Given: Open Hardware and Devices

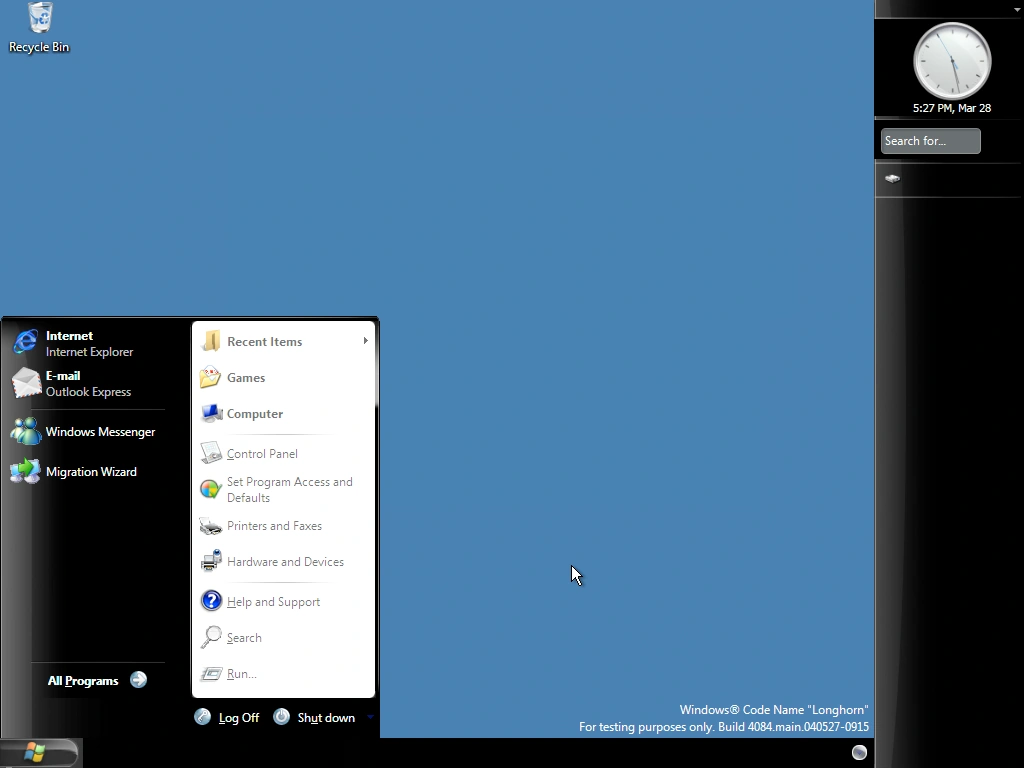Looking at the screenshot, I should pos(285,561).
